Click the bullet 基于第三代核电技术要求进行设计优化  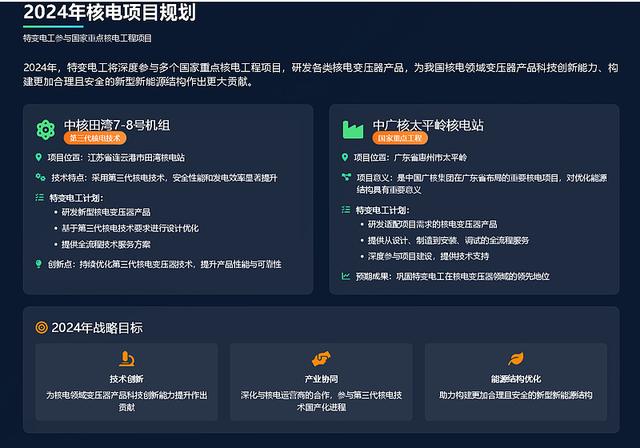pos(130,228)
